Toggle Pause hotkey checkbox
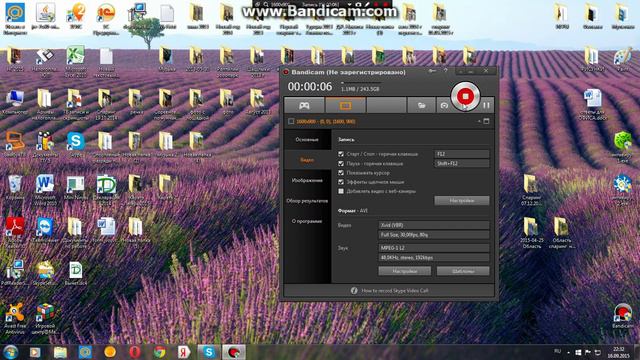640x360 pixels. (x=341, y=163)
